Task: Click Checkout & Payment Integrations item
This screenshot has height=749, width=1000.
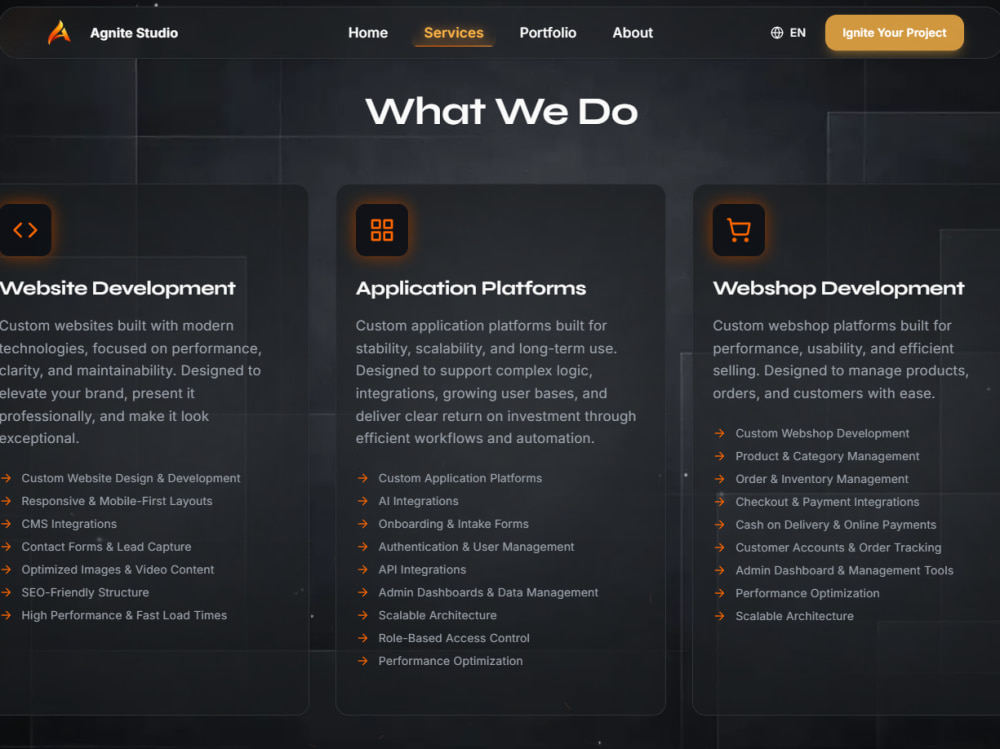Action: [827, 502]
